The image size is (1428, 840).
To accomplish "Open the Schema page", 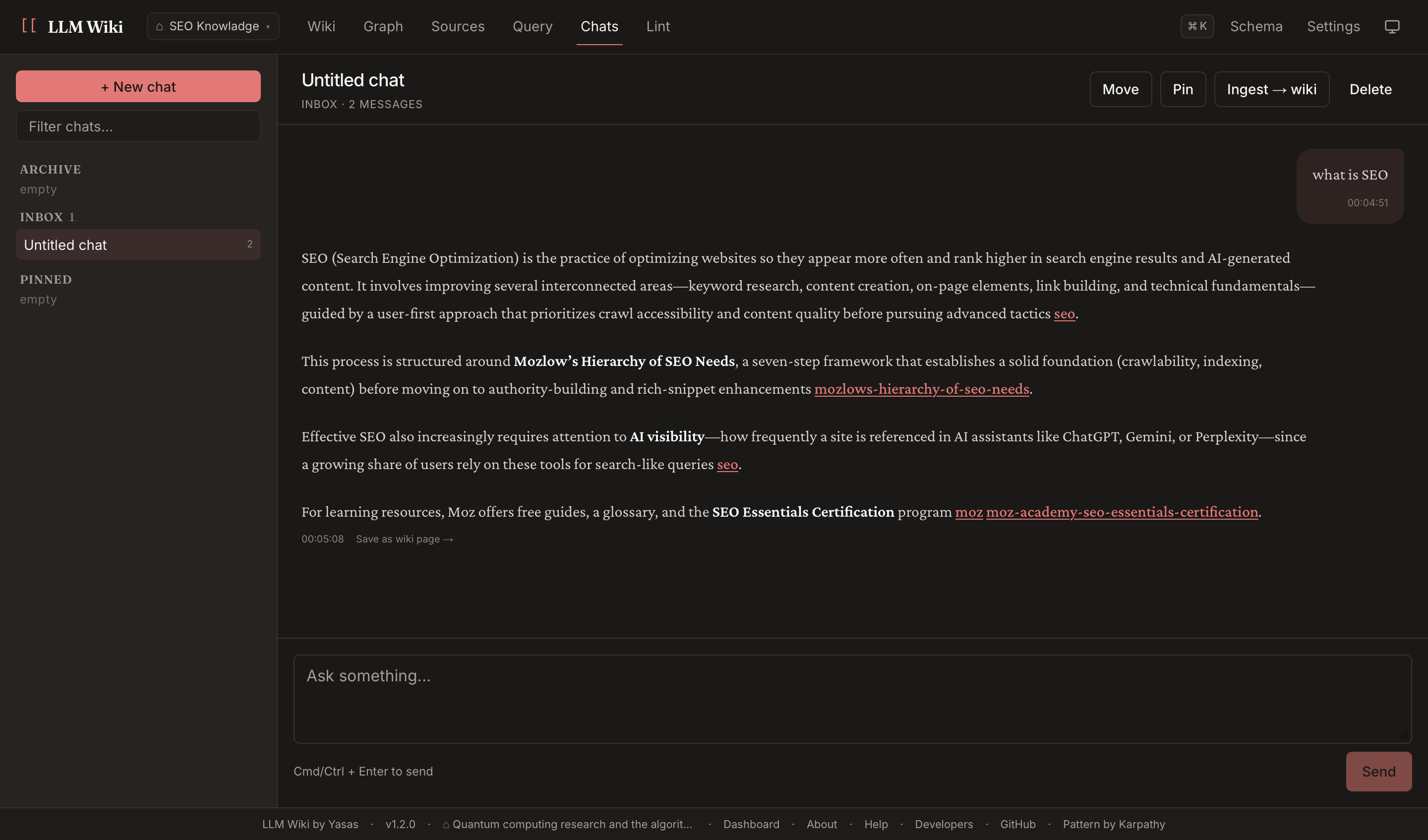I will [1256, 26].
